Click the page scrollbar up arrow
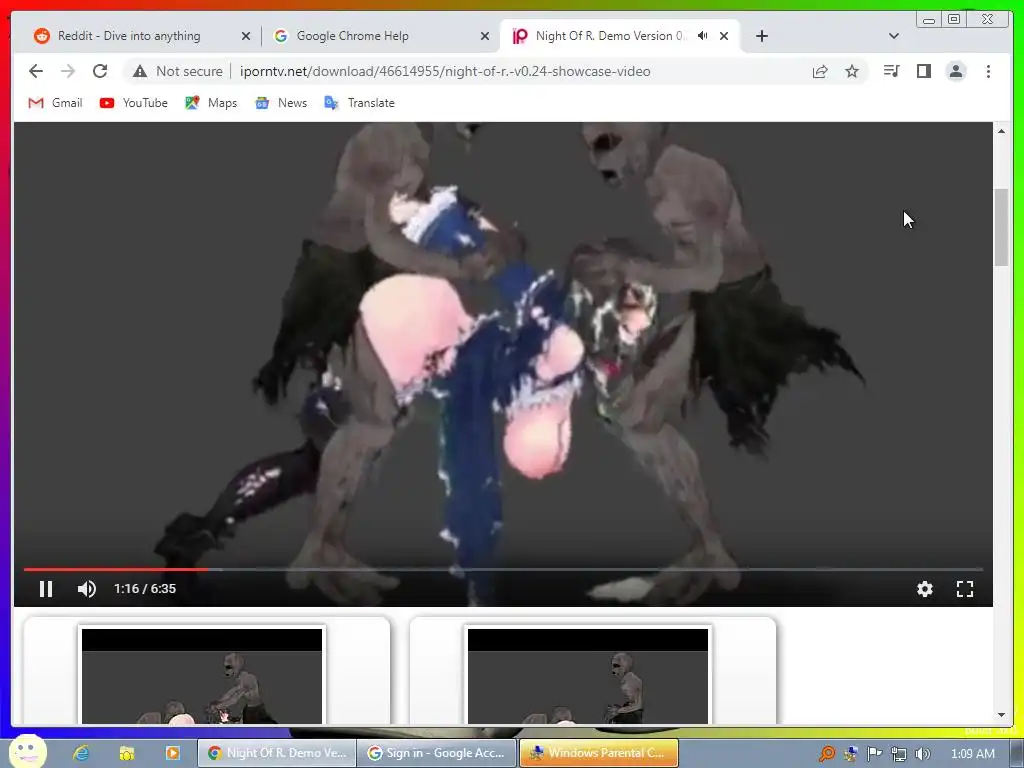 click(1002, 131)
